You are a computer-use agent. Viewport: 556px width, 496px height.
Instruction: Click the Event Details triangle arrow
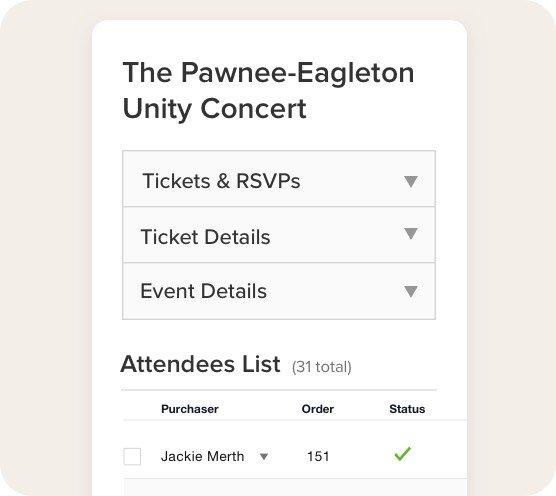pos(411,291)
